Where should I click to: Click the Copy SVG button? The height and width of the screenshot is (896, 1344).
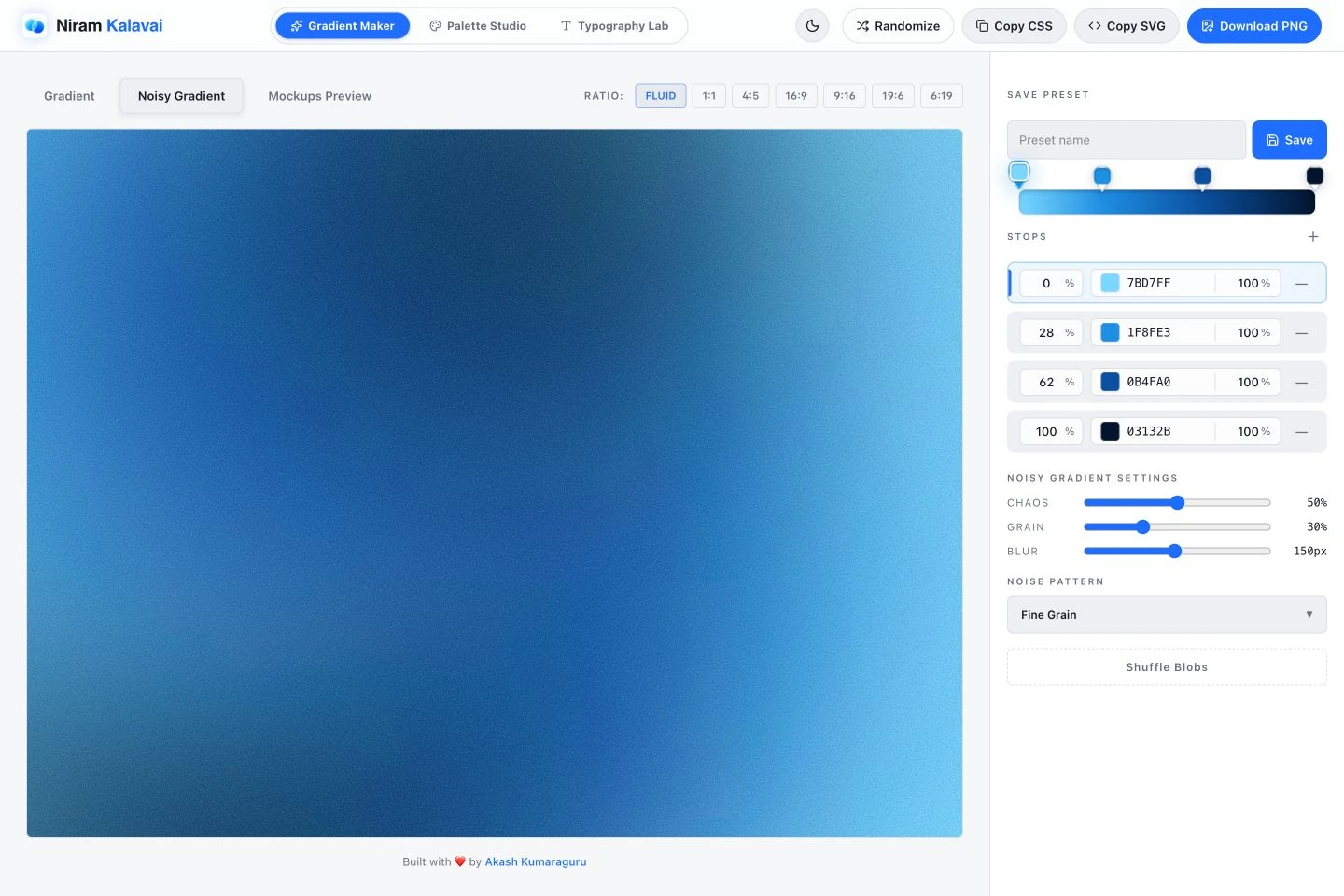[x=1127, y=26]
